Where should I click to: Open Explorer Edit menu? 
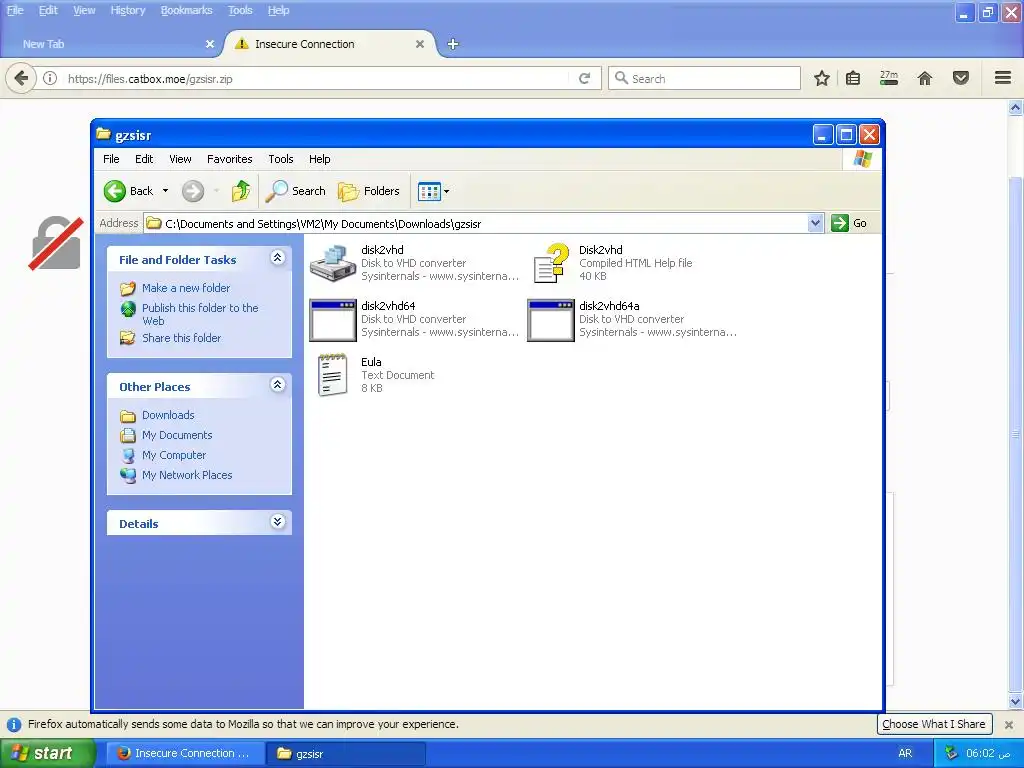click(144, 159)
